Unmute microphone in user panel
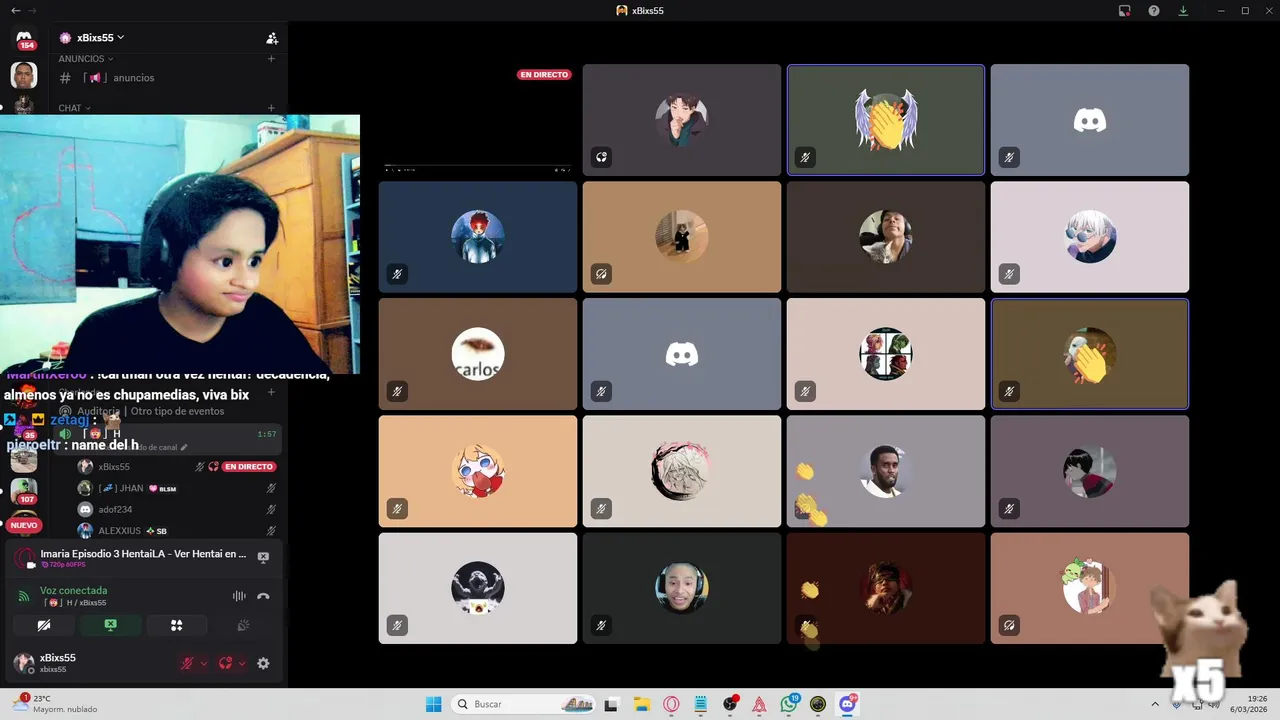This screenshot has width=1280, height=720. [187, 663]
